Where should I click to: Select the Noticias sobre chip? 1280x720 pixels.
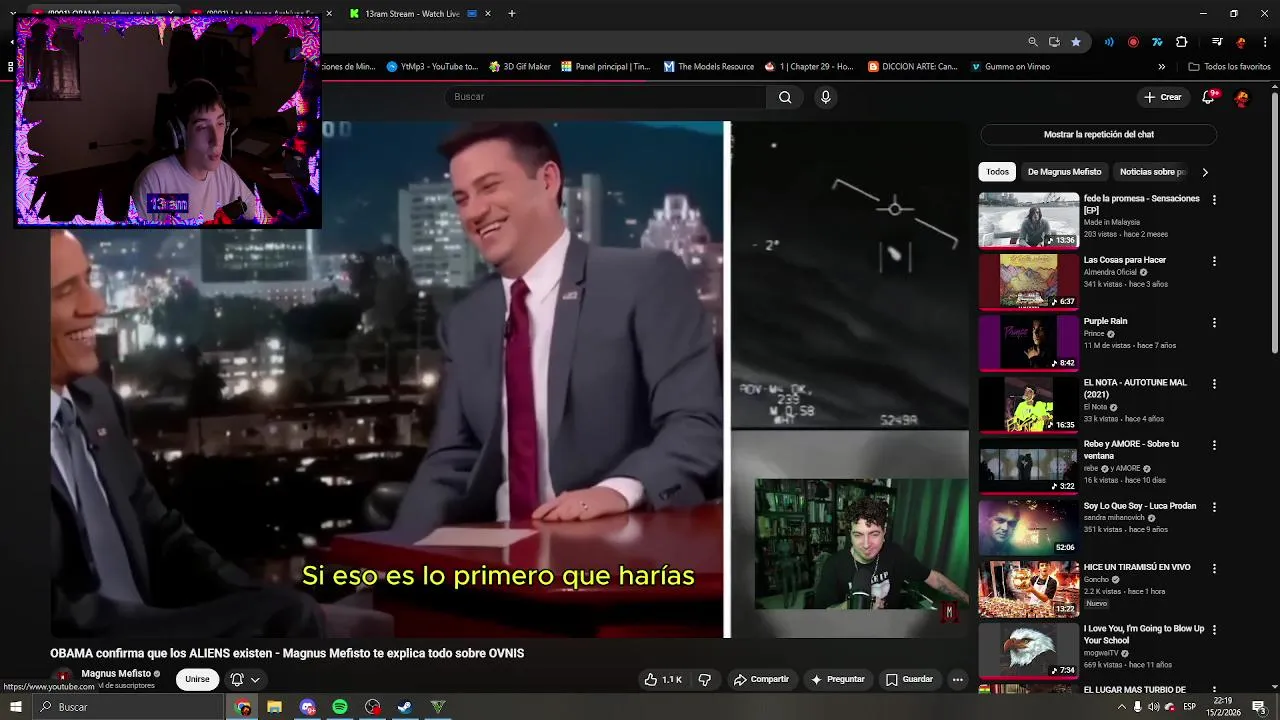[x=1152, y=172]
